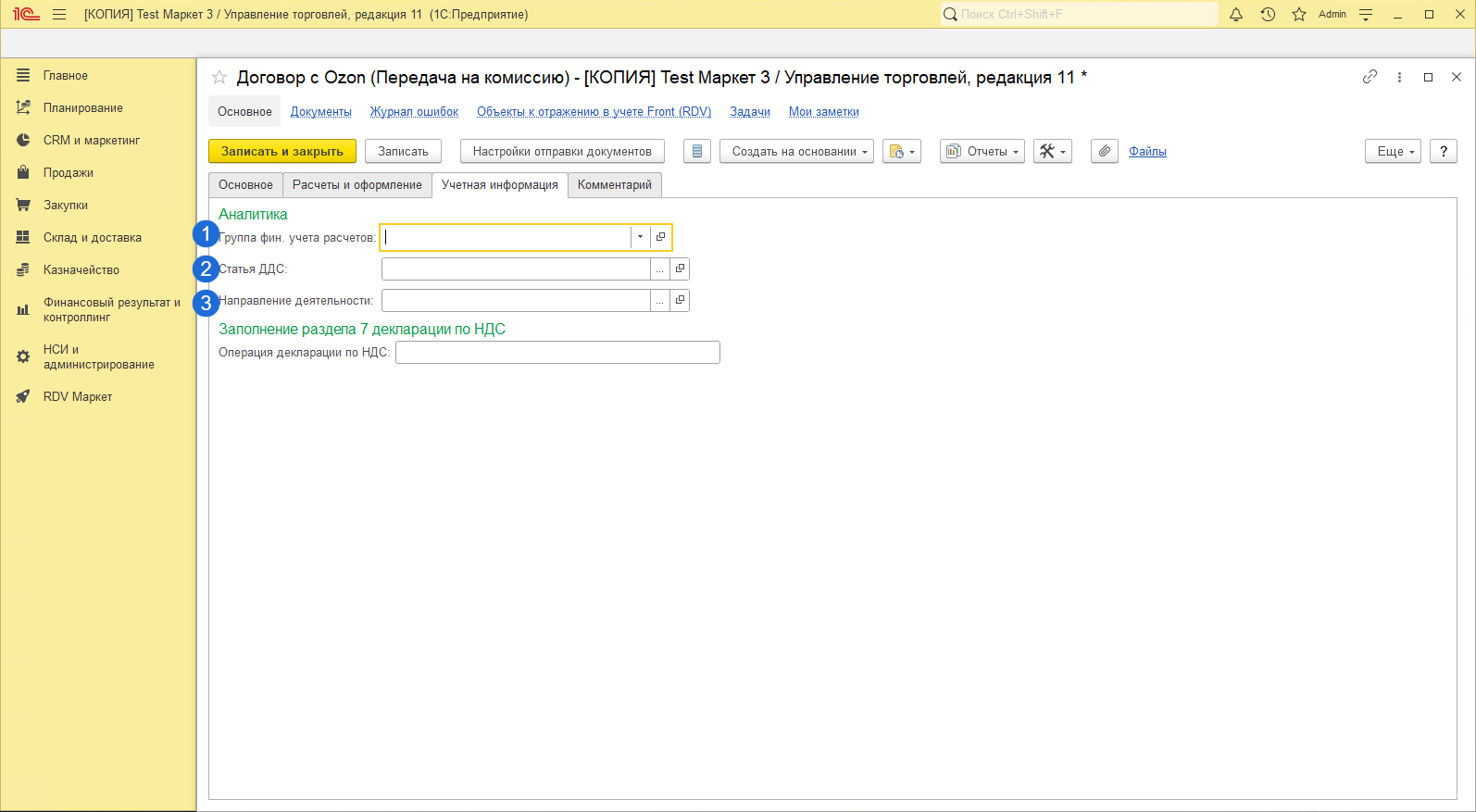Viewport: 1476px width, 812px height.
Task: Switch to the inner Основное tab
Action: 245,185
